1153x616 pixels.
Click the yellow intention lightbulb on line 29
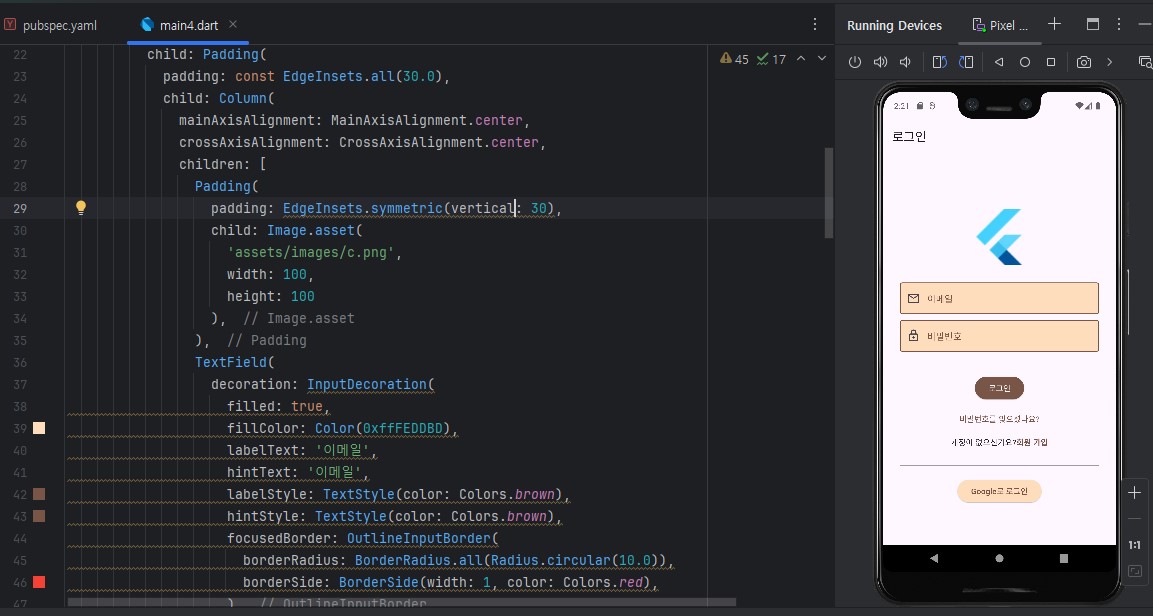click(x=81, y=207)
